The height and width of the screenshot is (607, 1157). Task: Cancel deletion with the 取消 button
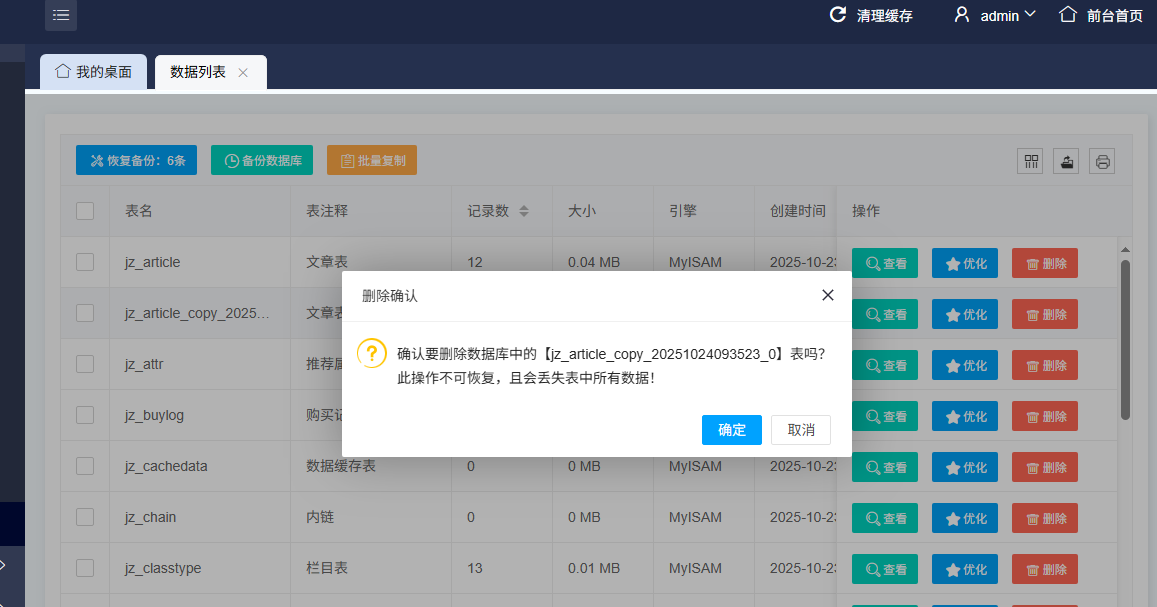click(x=801, y=430)
